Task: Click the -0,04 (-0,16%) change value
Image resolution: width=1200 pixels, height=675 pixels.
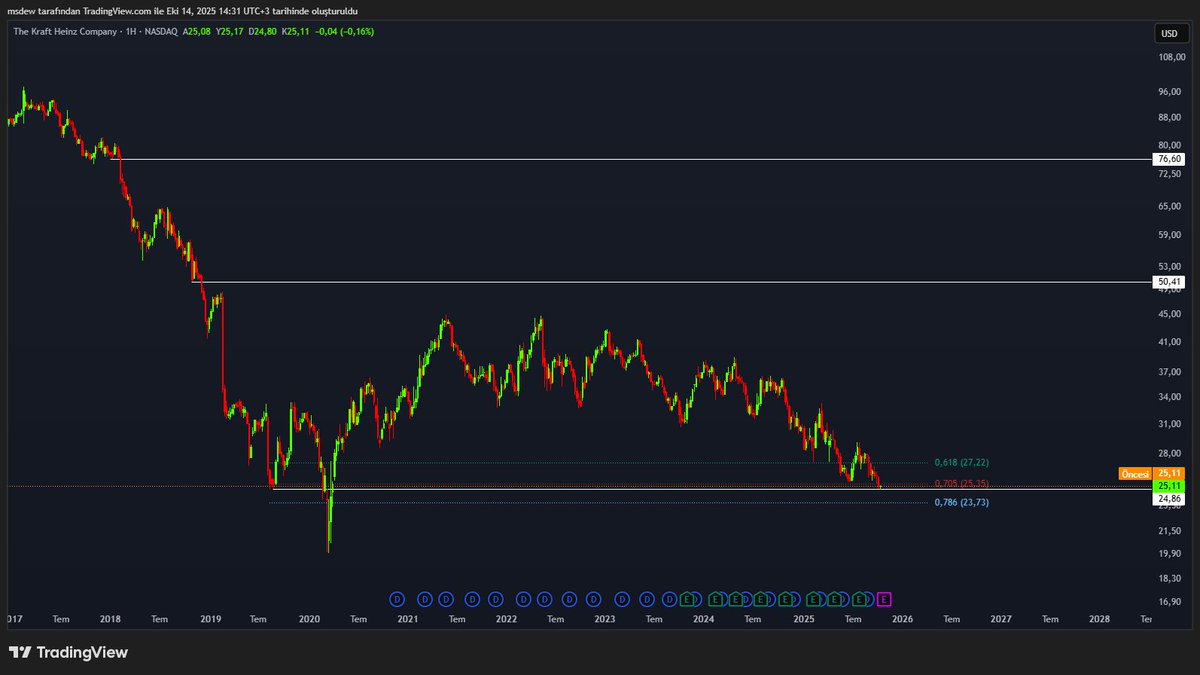Action: tap(345, 32)
